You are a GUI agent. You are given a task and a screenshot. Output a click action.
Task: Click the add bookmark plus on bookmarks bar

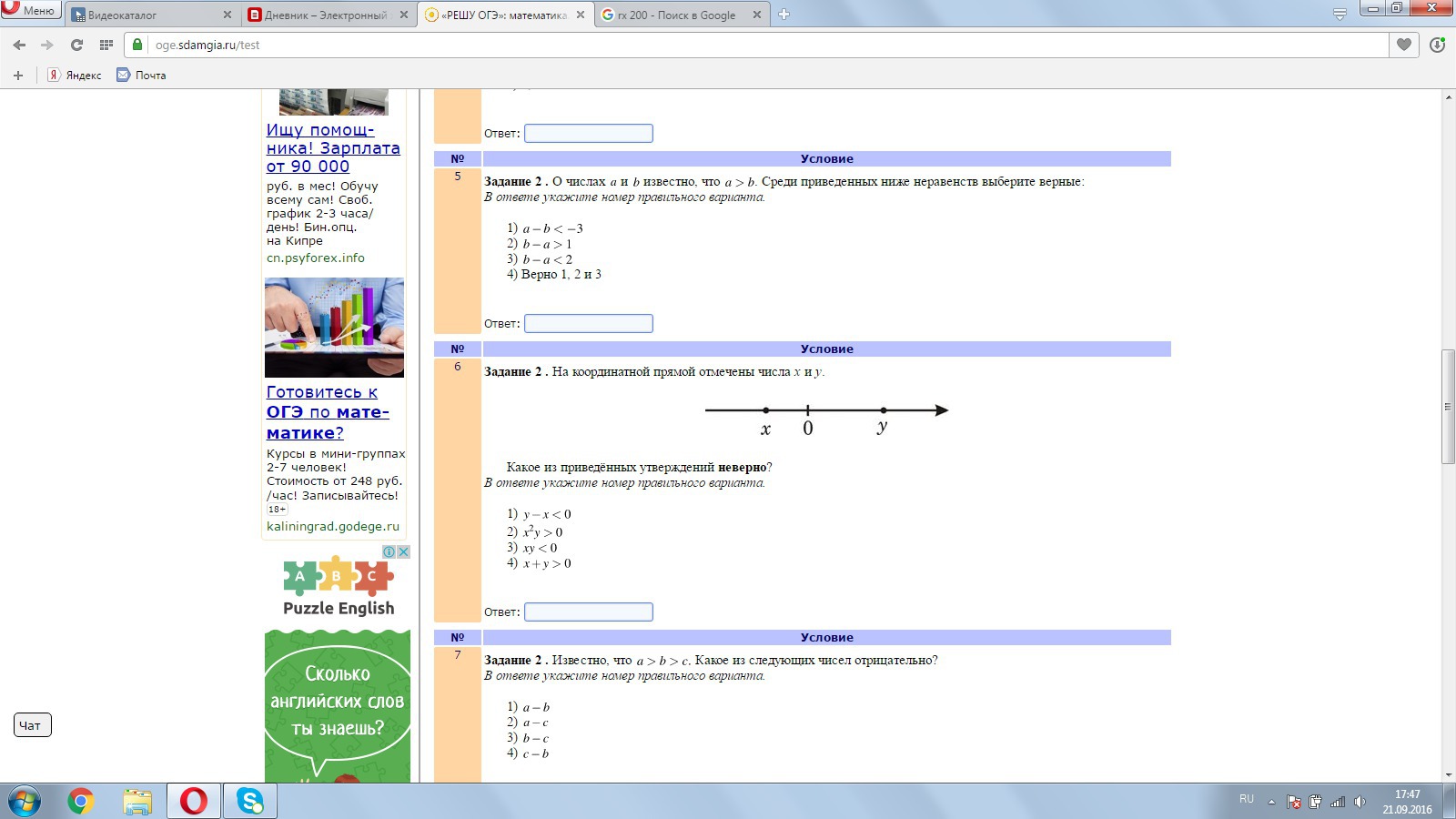pos(18,76)
